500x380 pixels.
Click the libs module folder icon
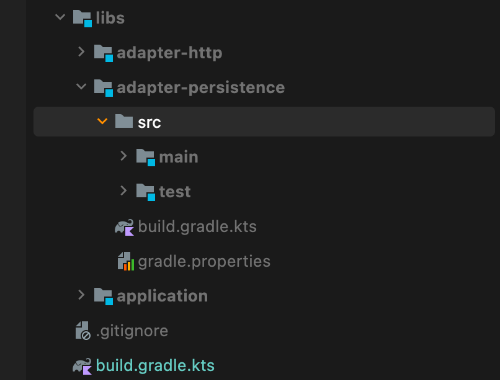tap(82, 18)
